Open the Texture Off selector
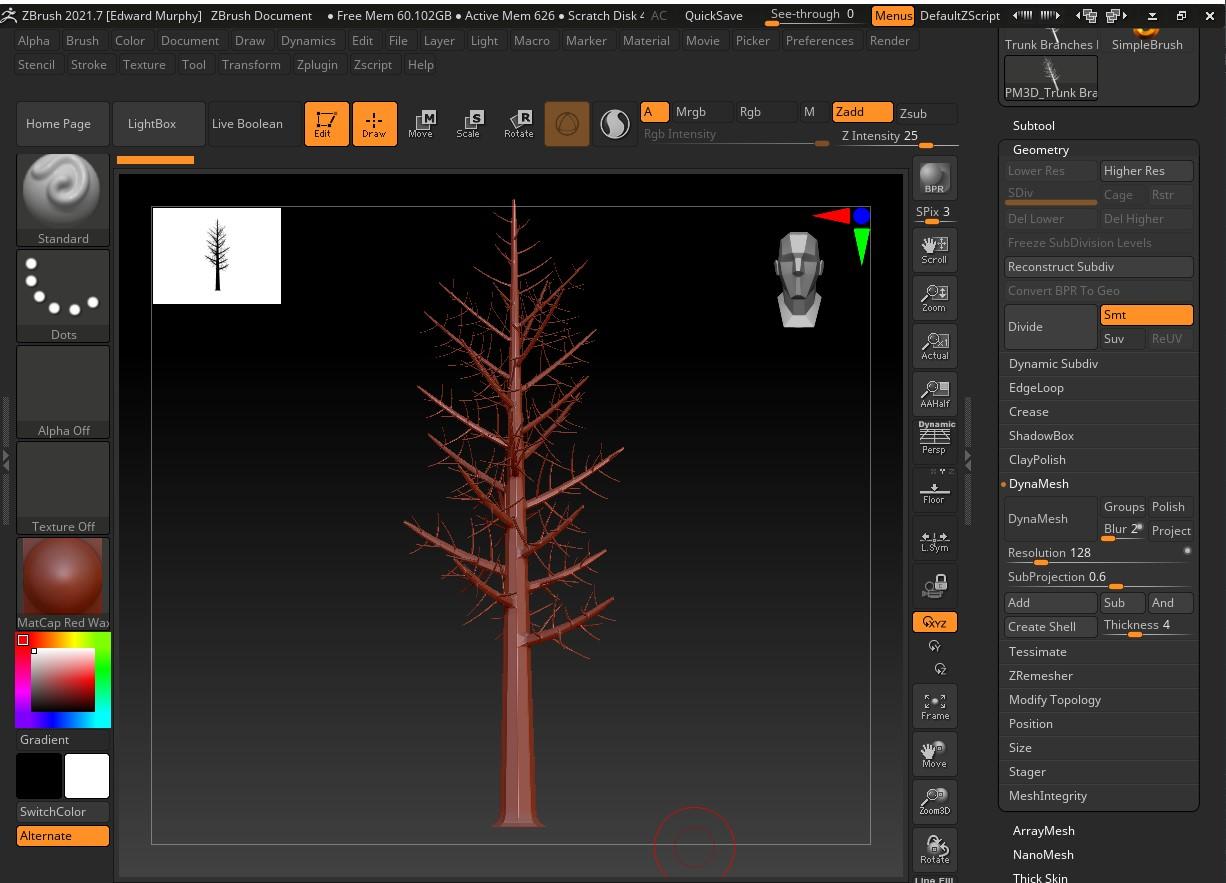This screenshot has width=1226, height=883. click(63, 488)
